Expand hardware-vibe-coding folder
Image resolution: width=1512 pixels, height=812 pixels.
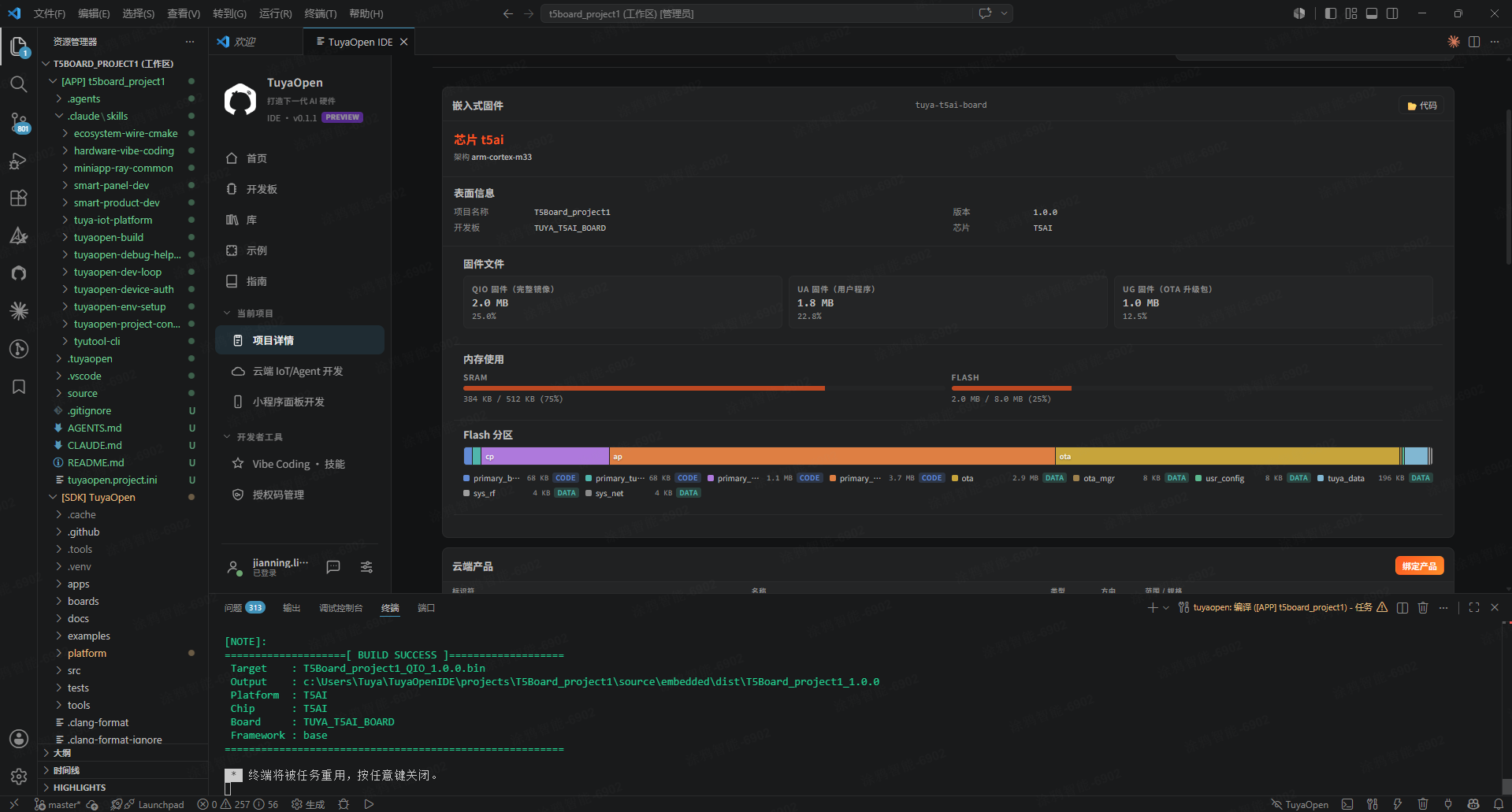tap(123, 150)
